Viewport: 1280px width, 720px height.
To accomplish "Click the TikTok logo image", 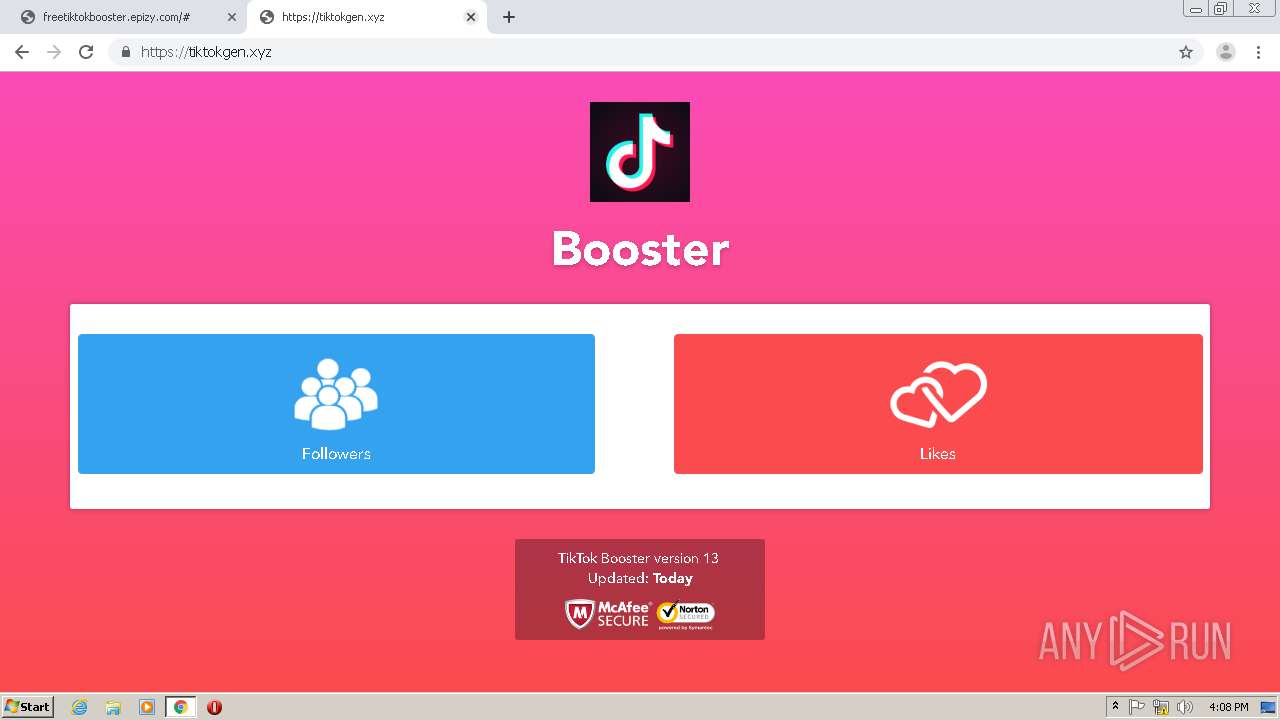I will [x=640, y=152].
